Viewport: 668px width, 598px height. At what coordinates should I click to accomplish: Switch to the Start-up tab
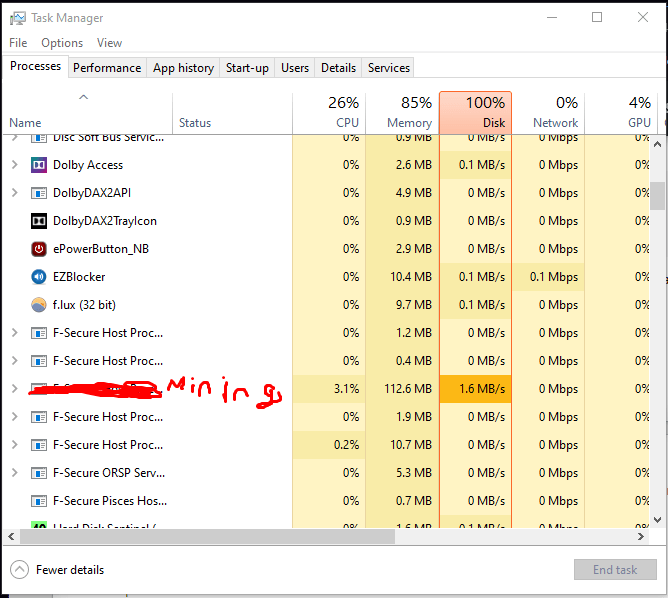247,68
